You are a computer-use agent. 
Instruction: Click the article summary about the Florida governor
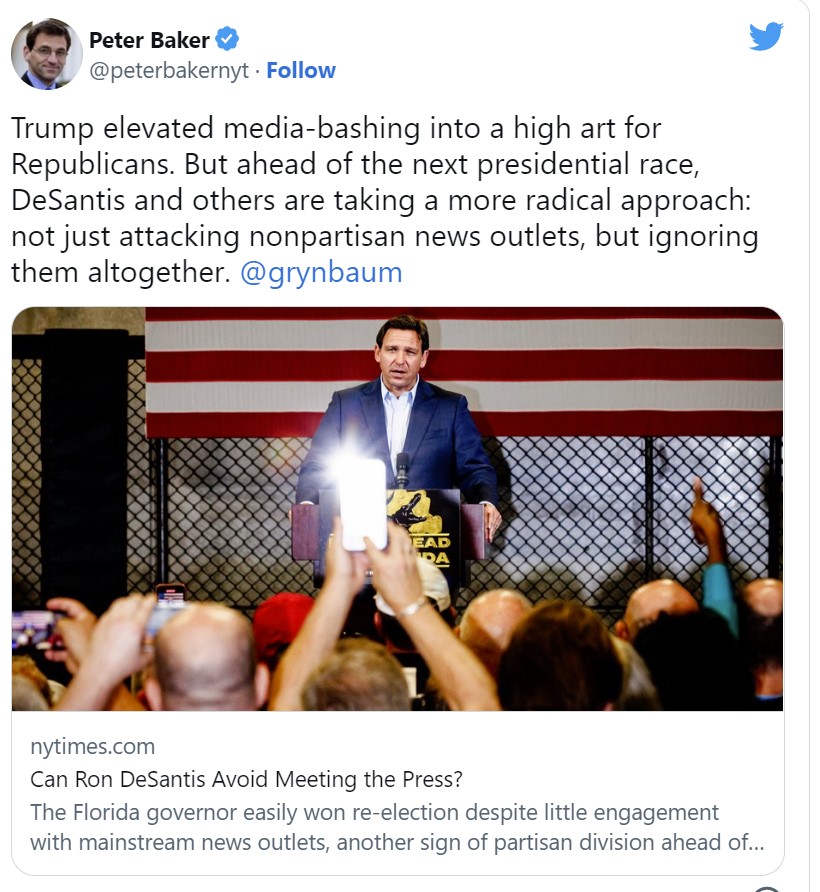tap(397, 827)
